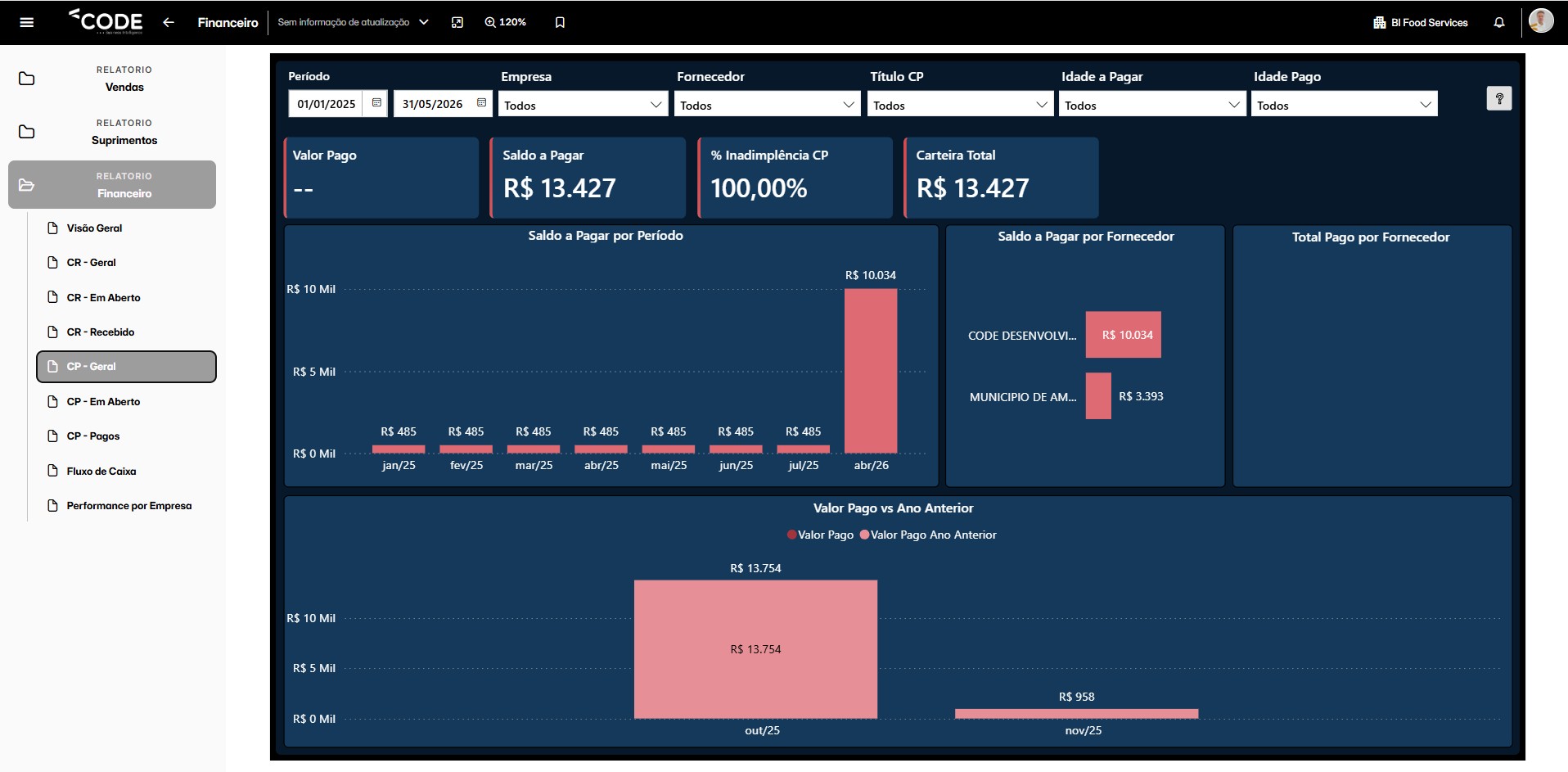Viewport: 1568px width, 772px height.
Task: Click the page icon beside Visão Geral
Action: coord(52,228)
